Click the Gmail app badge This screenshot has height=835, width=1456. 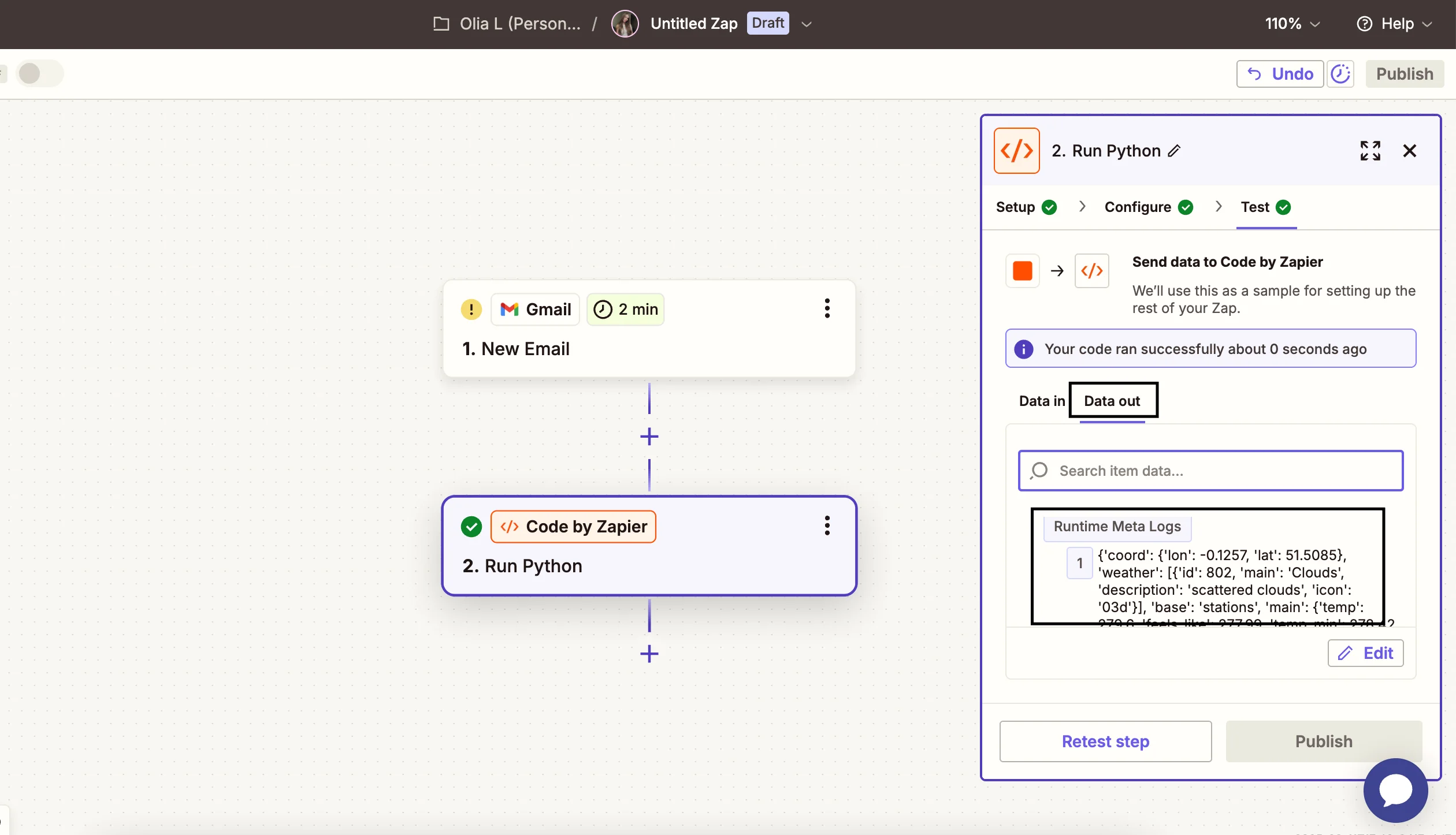(536, 310)
